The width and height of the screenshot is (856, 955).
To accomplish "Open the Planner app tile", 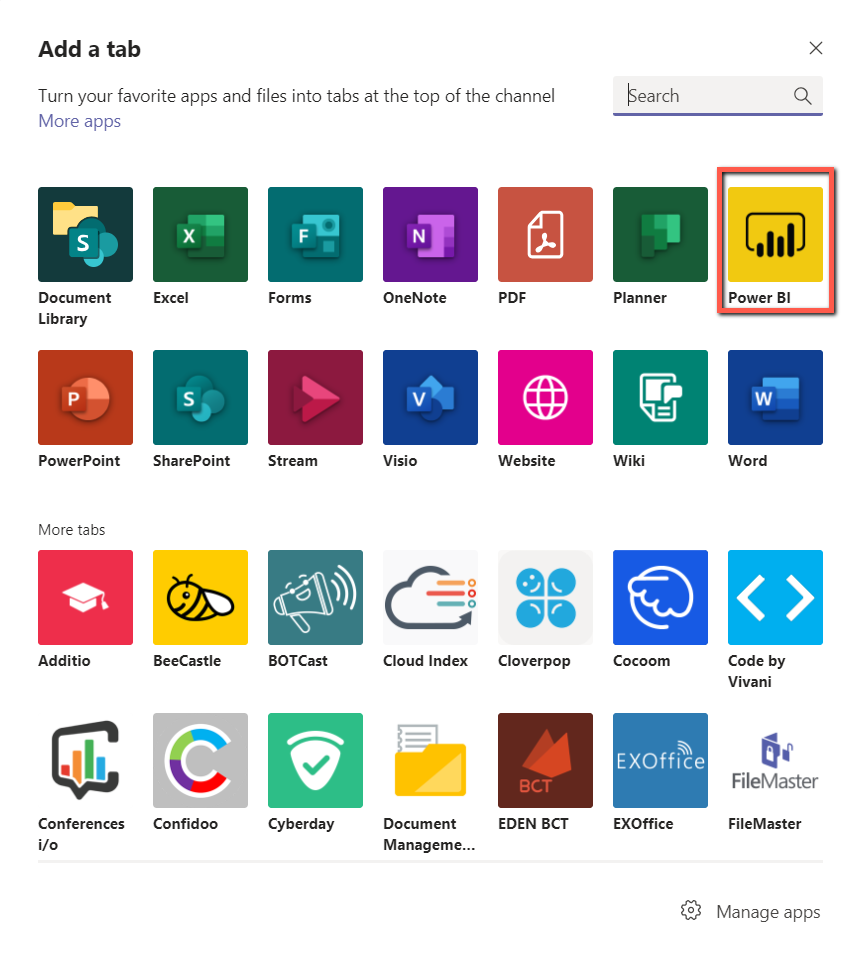I will (660, 234).
